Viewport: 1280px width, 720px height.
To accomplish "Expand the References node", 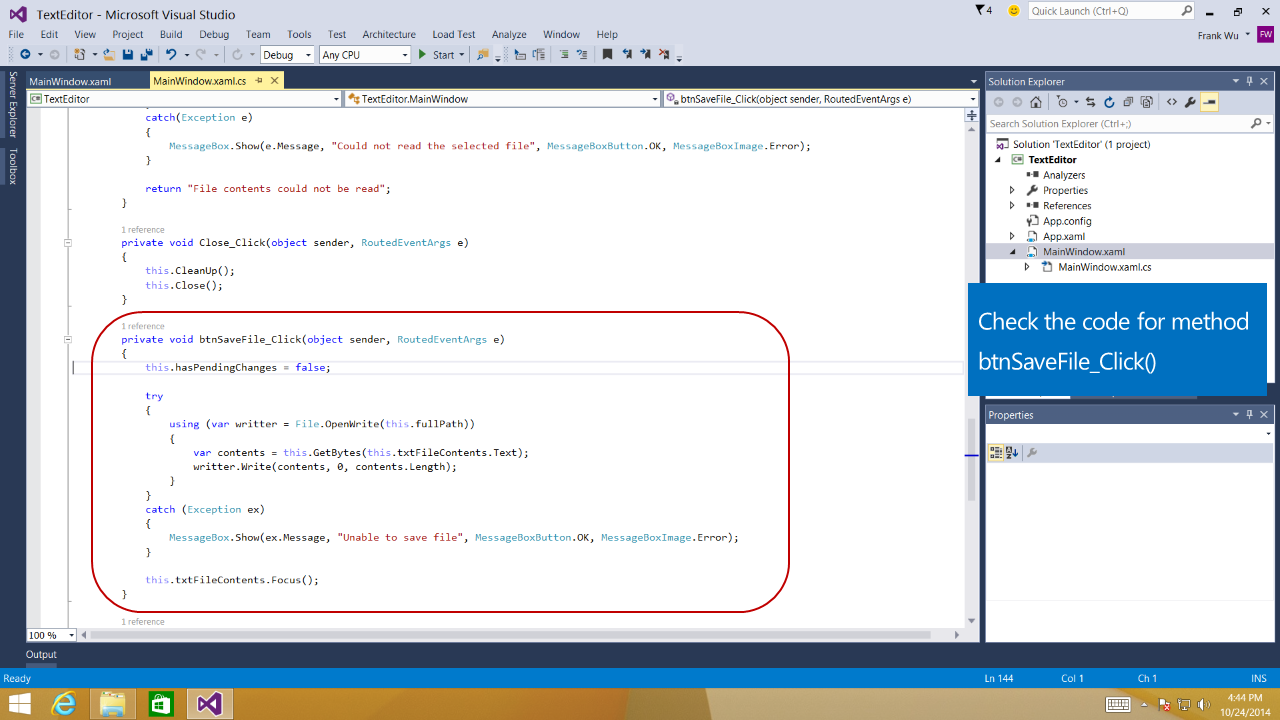I will (x=1012, y=206).
